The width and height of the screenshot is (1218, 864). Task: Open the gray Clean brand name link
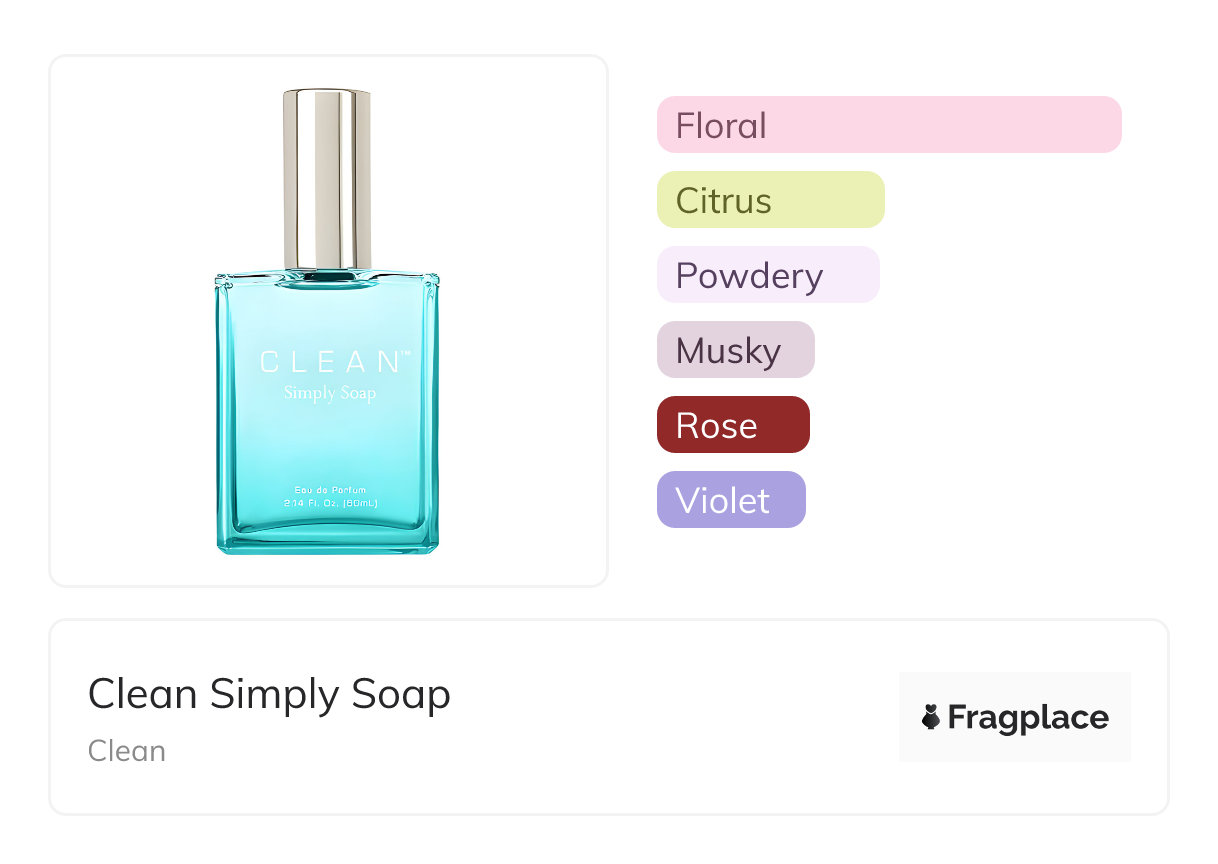(127, 751)
